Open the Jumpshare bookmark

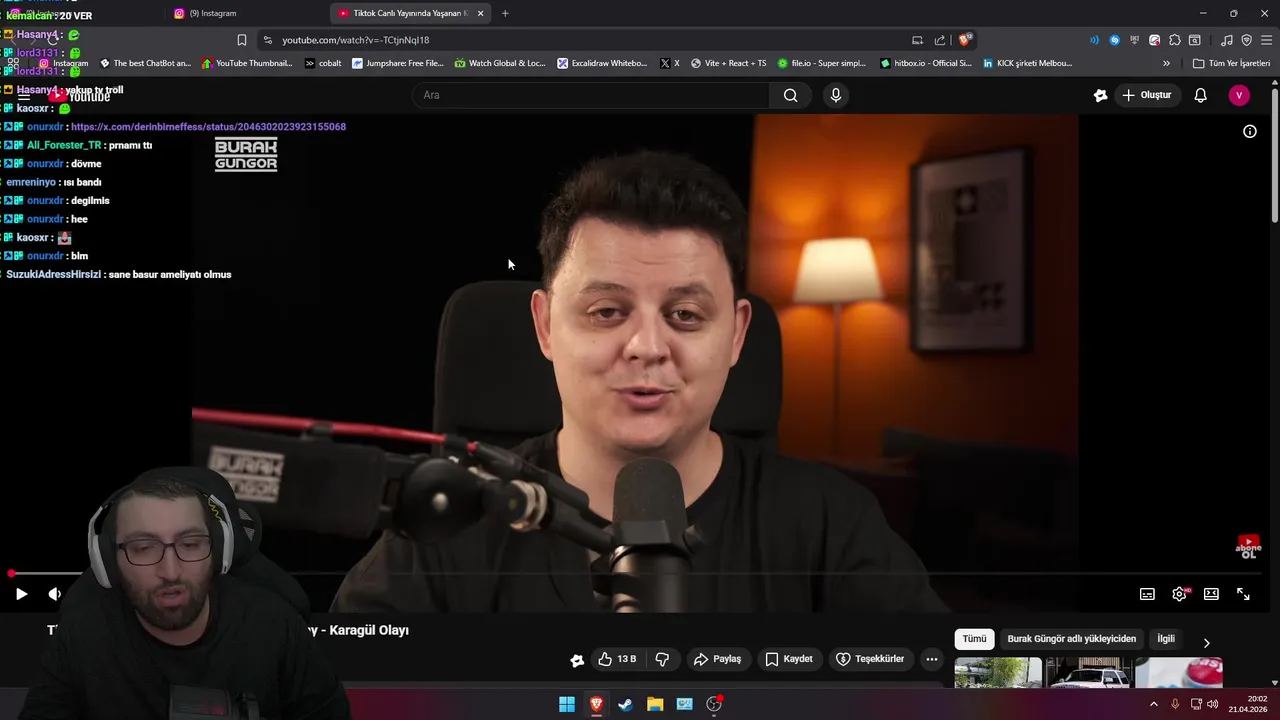click(x=398, y=63)
